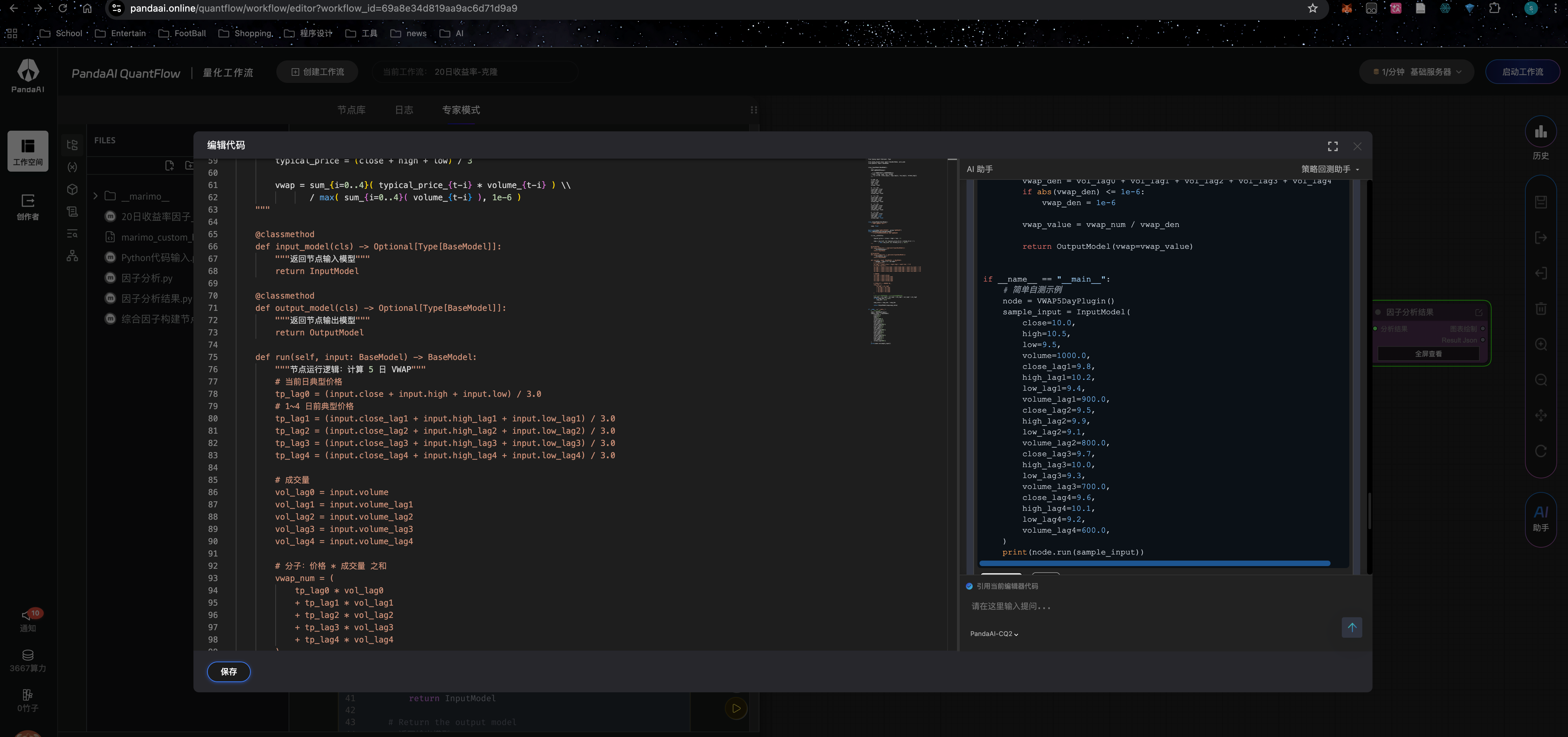Viewport: 1568px width, 737px height.
Task: Click the import workflow icon in right toolbar
Action: 1541,273
